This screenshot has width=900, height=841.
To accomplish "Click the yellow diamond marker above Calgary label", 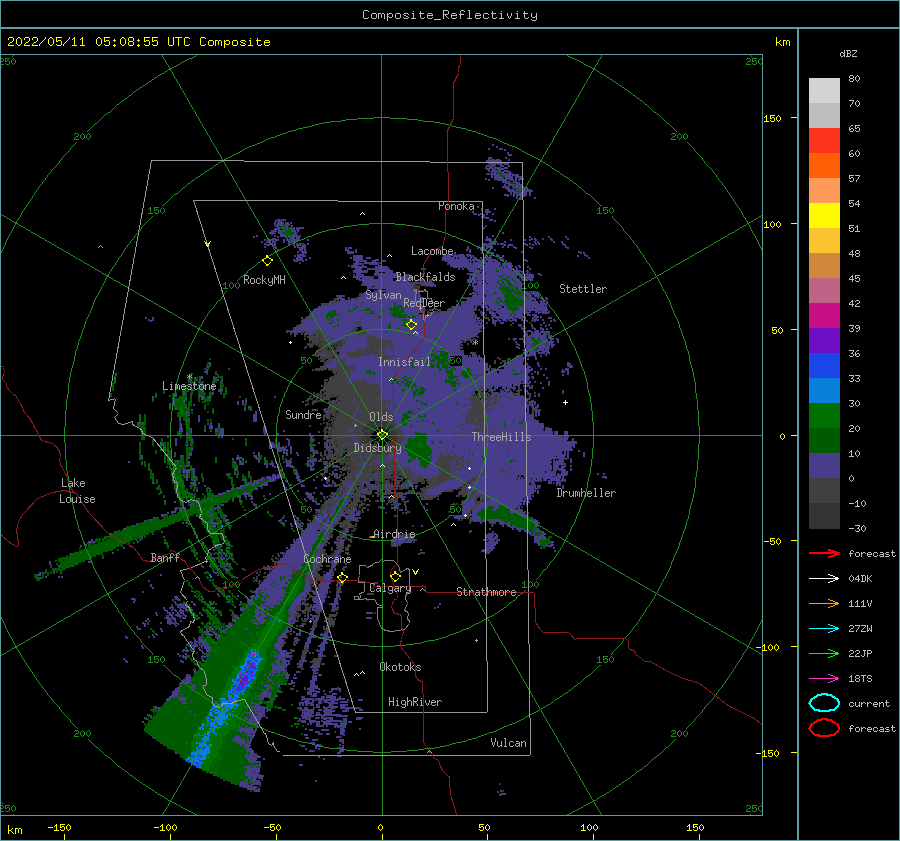I will tap(395, 576).
